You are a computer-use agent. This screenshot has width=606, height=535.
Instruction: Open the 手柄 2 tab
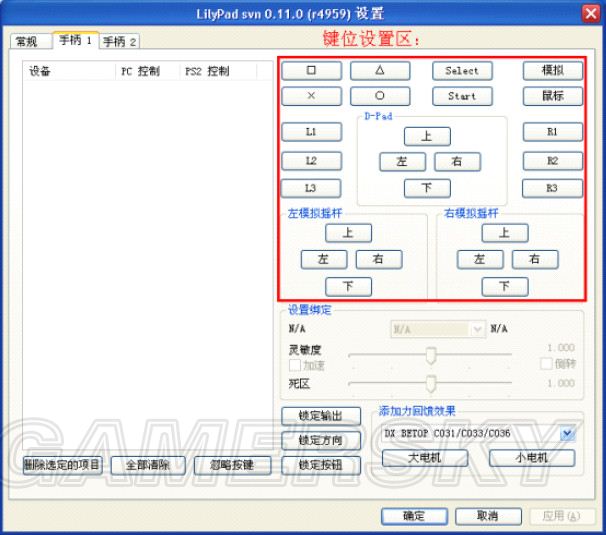click(x=119, y=41)
